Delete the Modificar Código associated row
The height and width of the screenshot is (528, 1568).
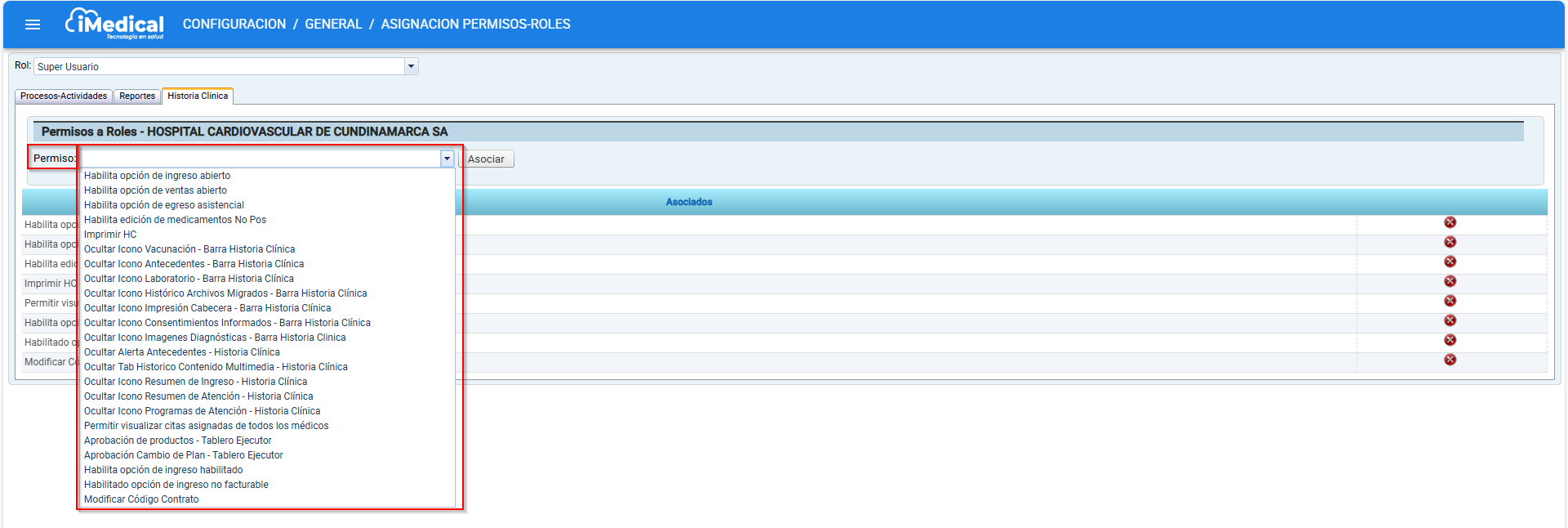(1450, 360)
